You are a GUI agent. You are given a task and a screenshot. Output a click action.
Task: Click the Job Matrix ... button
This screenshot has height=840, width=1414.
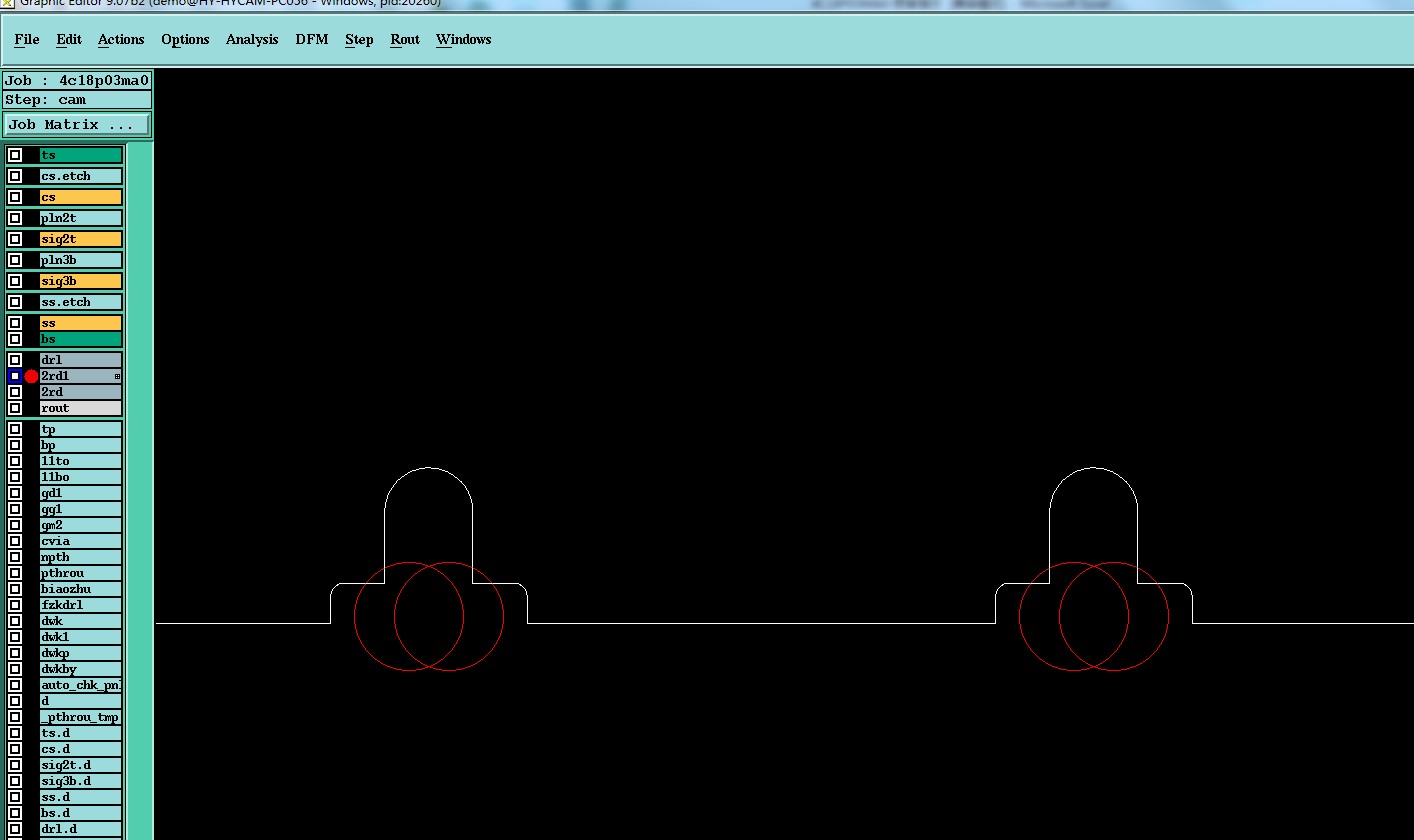click(x=77, y=125)
